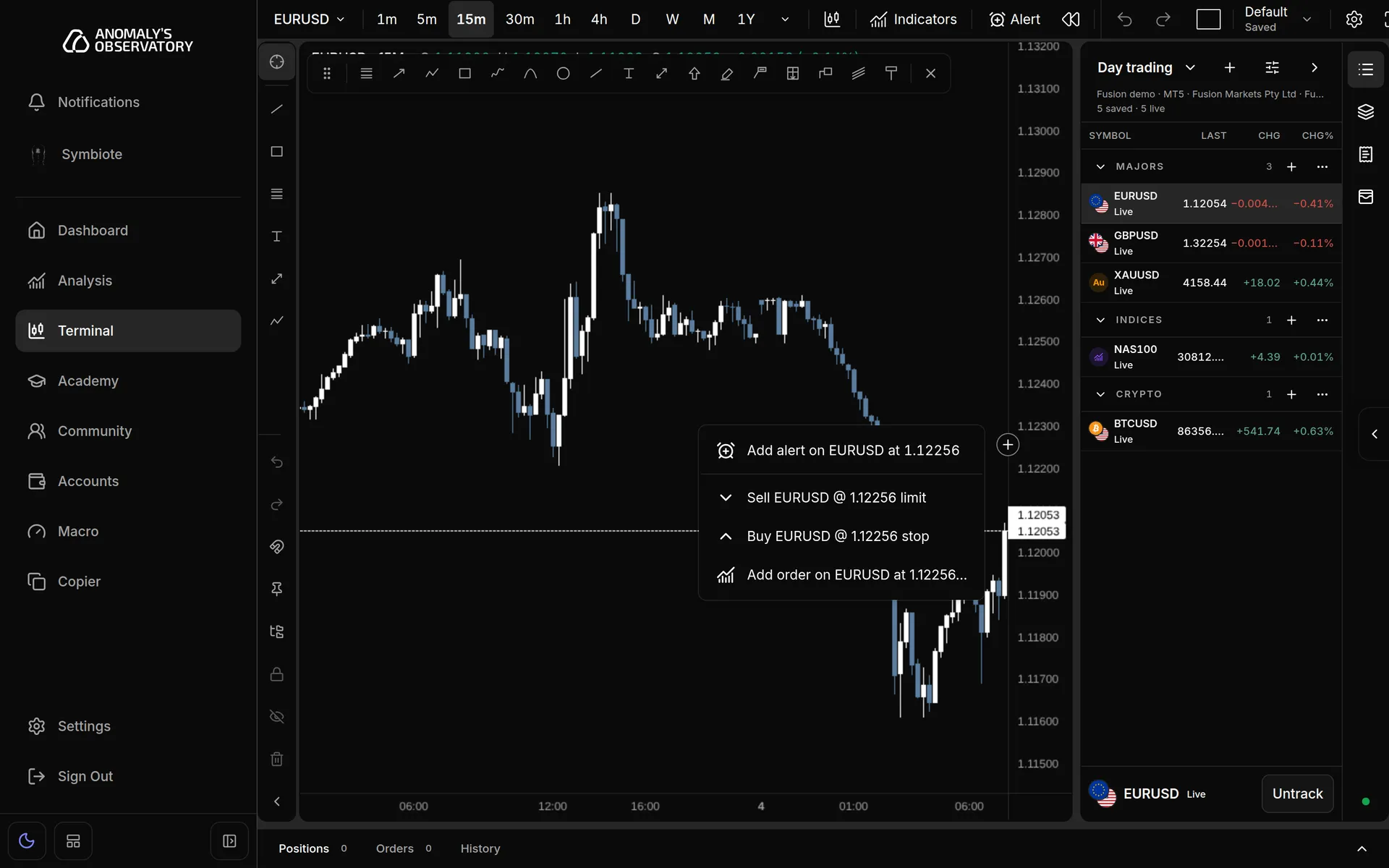Select the arrow line tool in floating toolbar
Screen dimensions: 1389x868
pyautogui.click(x=399, y=74)
